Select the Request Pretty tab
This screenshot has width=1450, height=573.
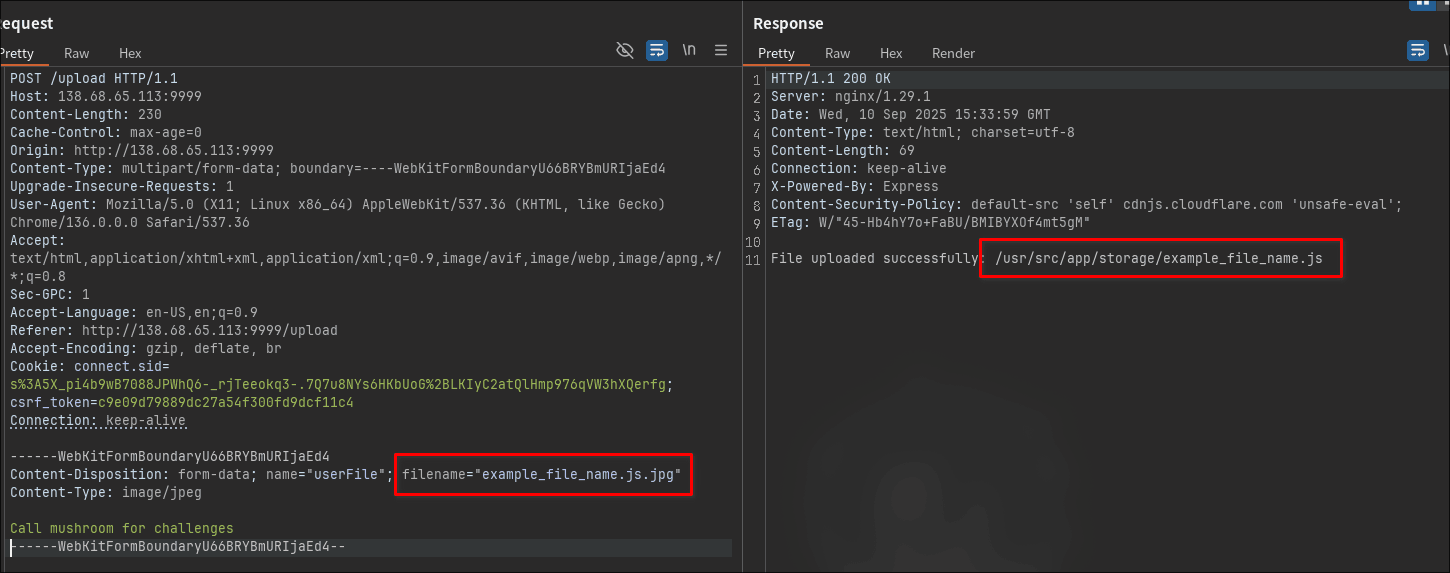pyautogui.click(x=17, y=53)
